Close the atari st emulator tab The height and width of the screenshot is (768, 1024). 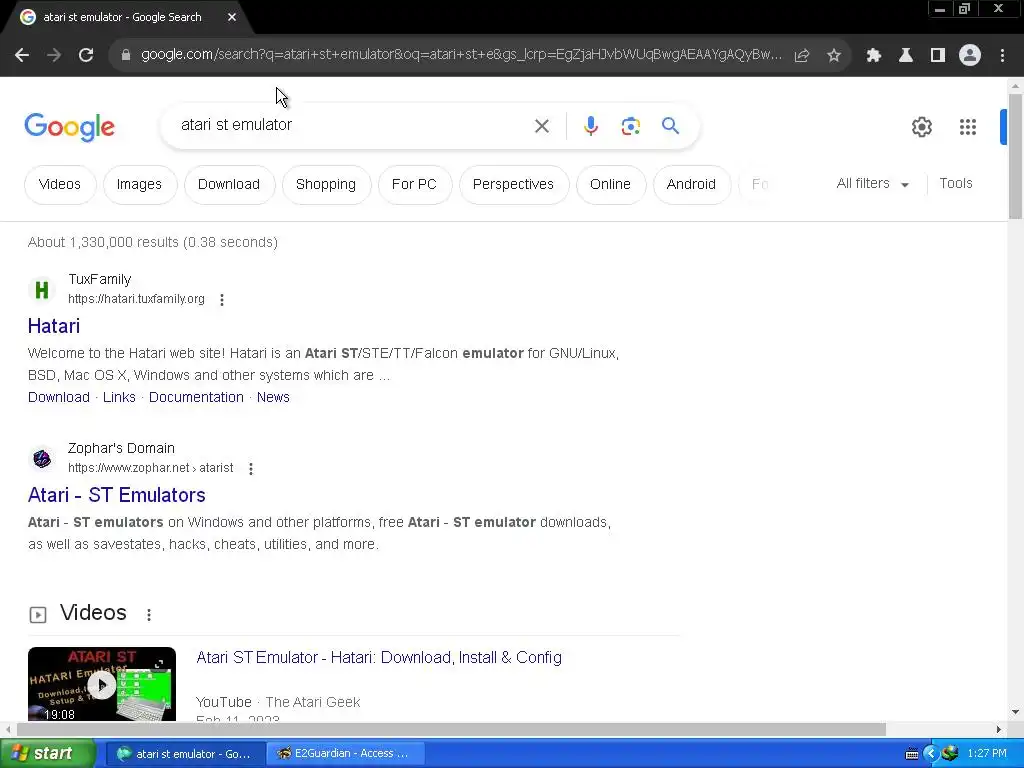coord(232,18)
